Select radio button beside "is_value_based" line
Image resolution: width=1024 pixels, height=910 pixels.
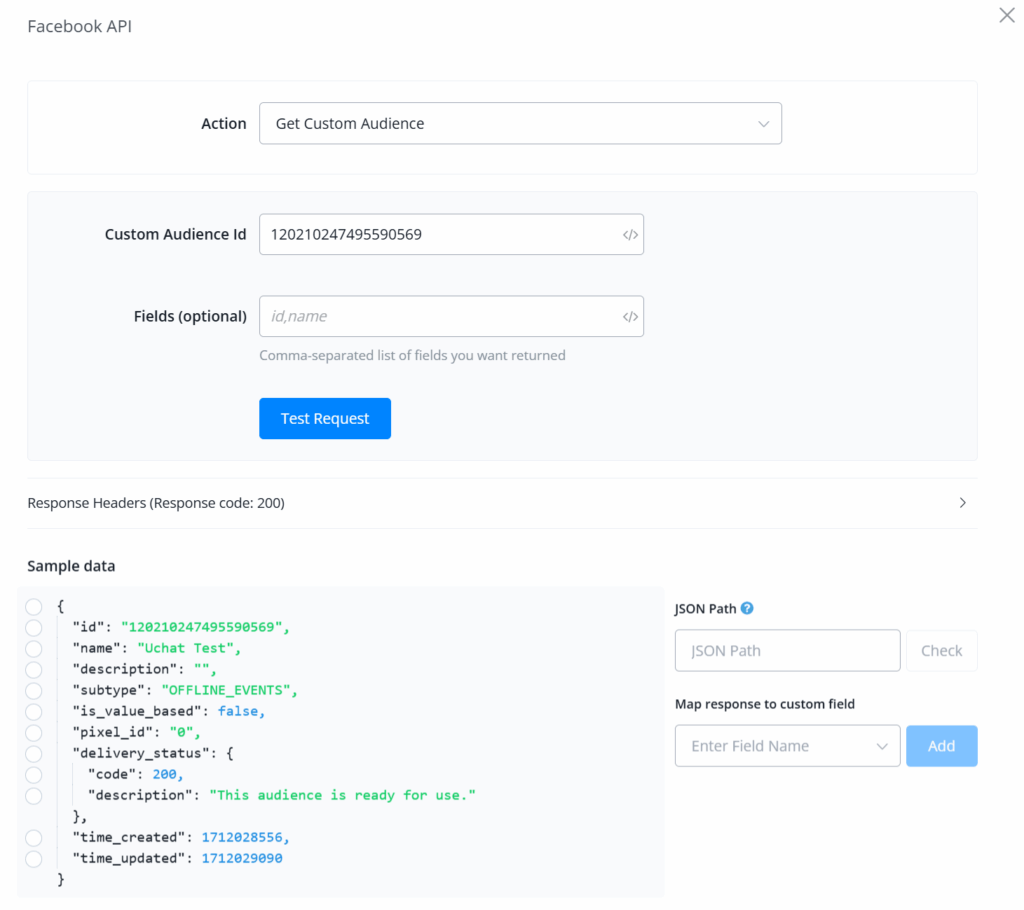(x=34, y=712)
